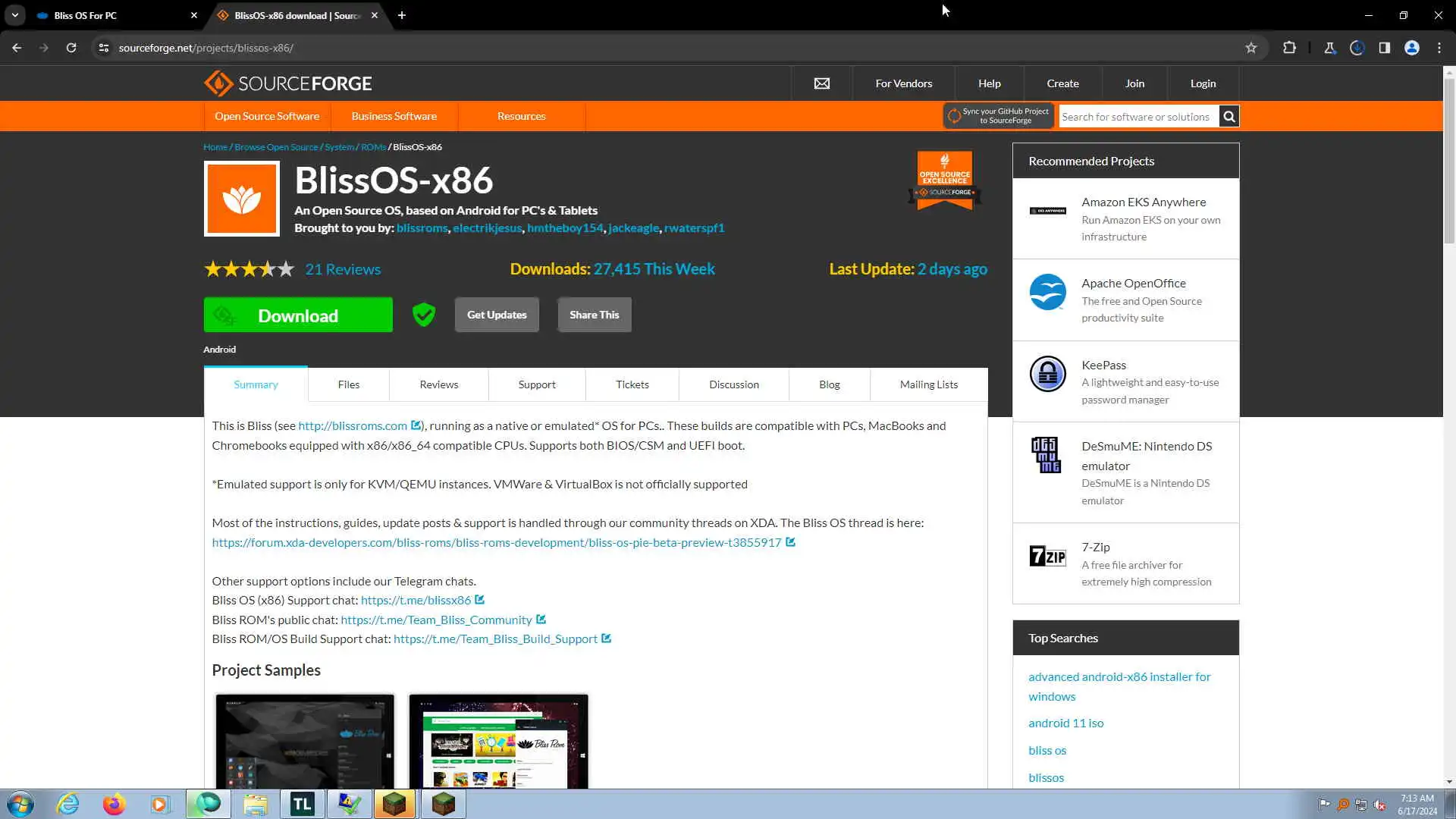Click the Get Updates button
Viewport: 1456px width, 819px height.
pyautogui.click(x=497, y=315)
